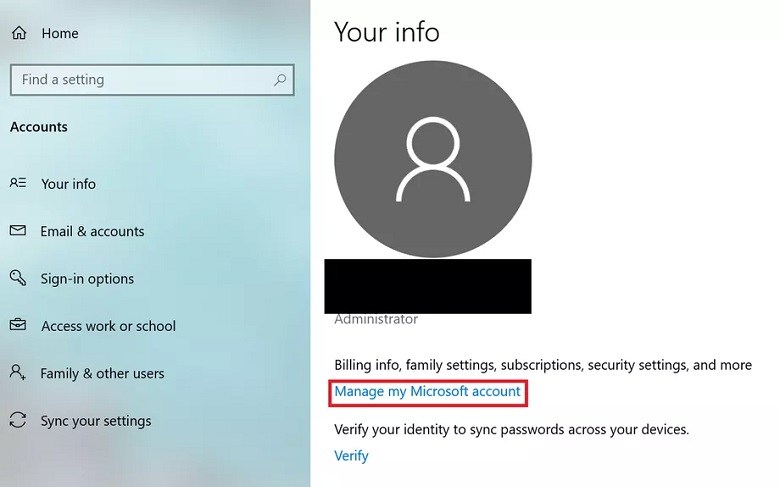Go to Email & accounts section
Viewport: 780px width, 487px height.
(x=93, y=231)
